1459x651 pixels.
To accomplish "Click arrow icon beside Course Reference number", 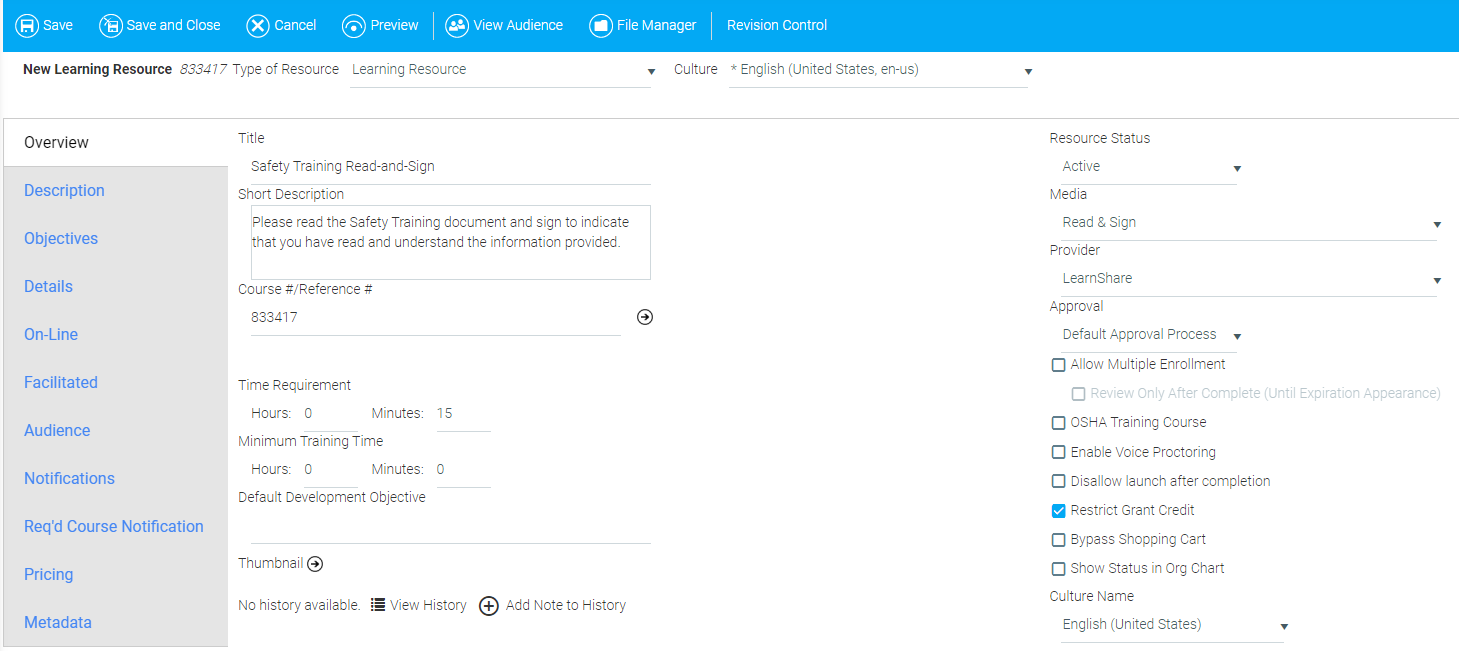I will point(645,317).
